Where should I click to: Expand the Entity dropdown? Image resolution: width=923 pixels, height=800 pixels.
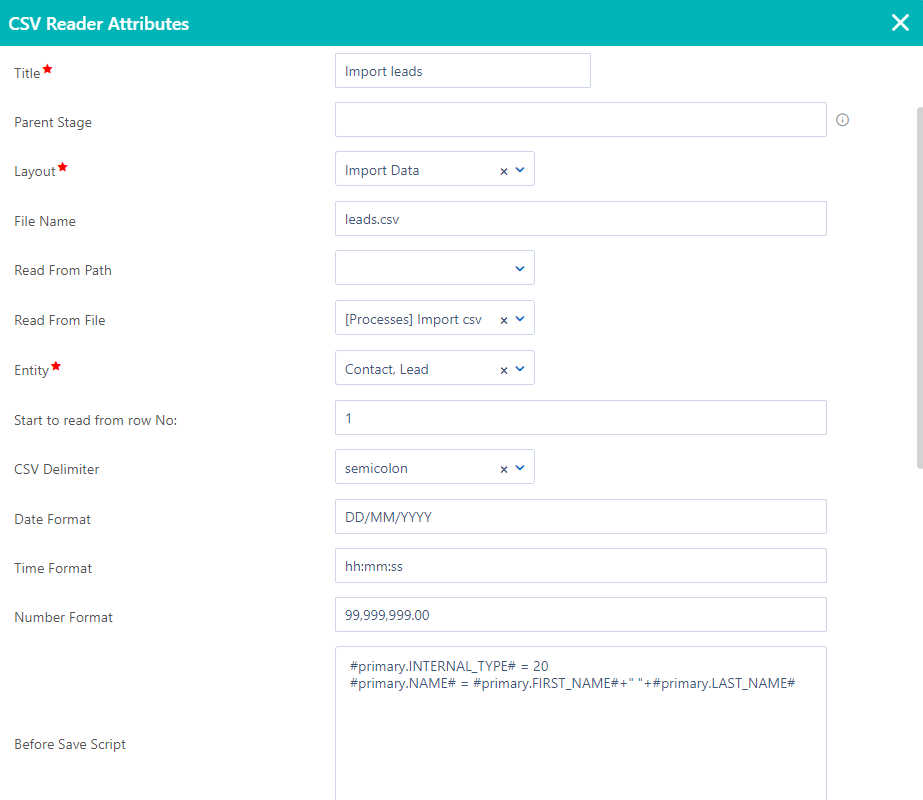[x=520, y=367]
